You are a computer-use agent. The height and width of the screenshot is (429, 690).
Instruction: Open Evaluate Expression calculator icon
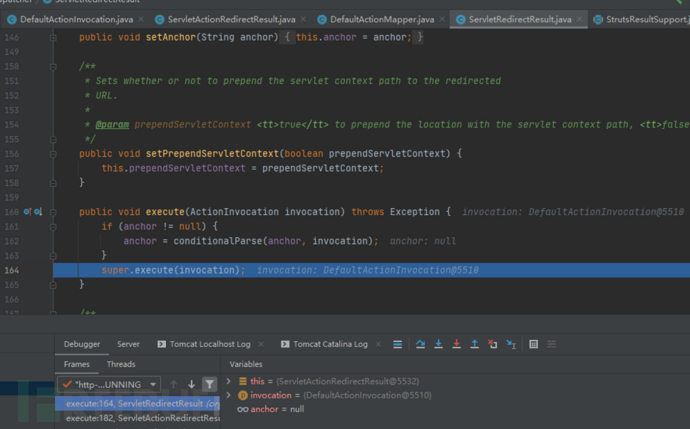533,344
